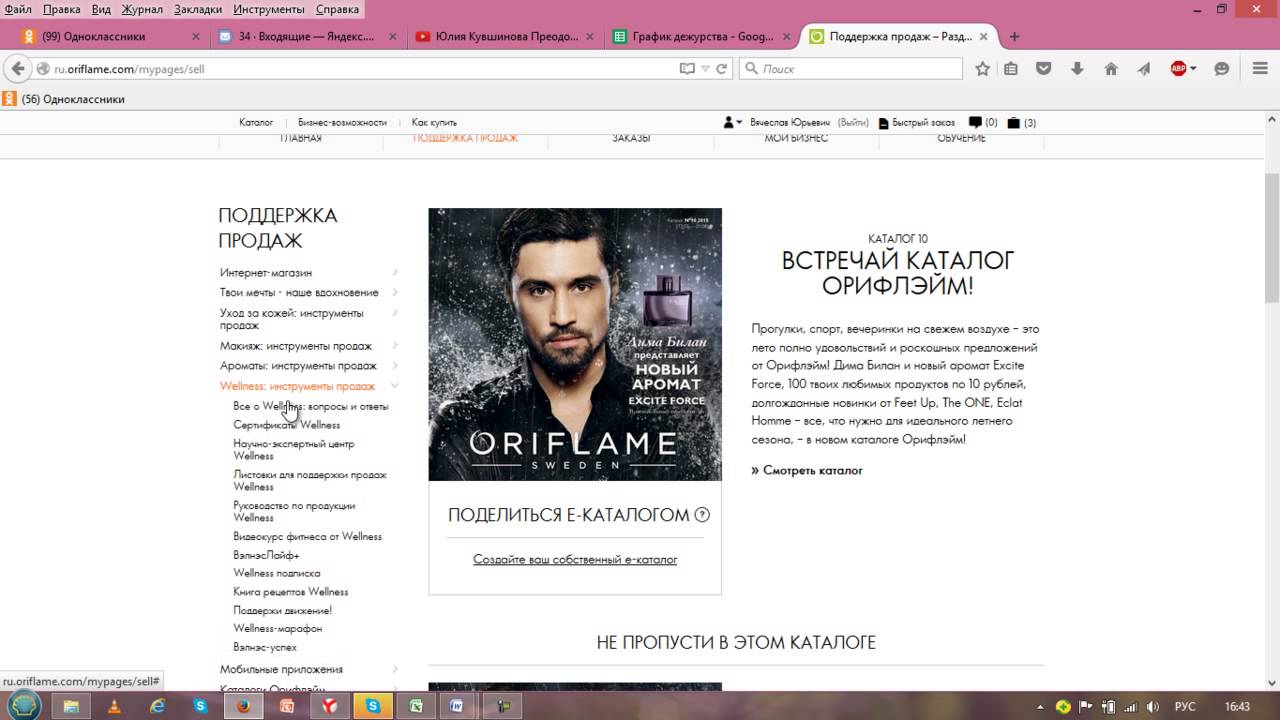Click the paper plane share icon
The height and width of the screenshot is (720, 1280).
1144,69
